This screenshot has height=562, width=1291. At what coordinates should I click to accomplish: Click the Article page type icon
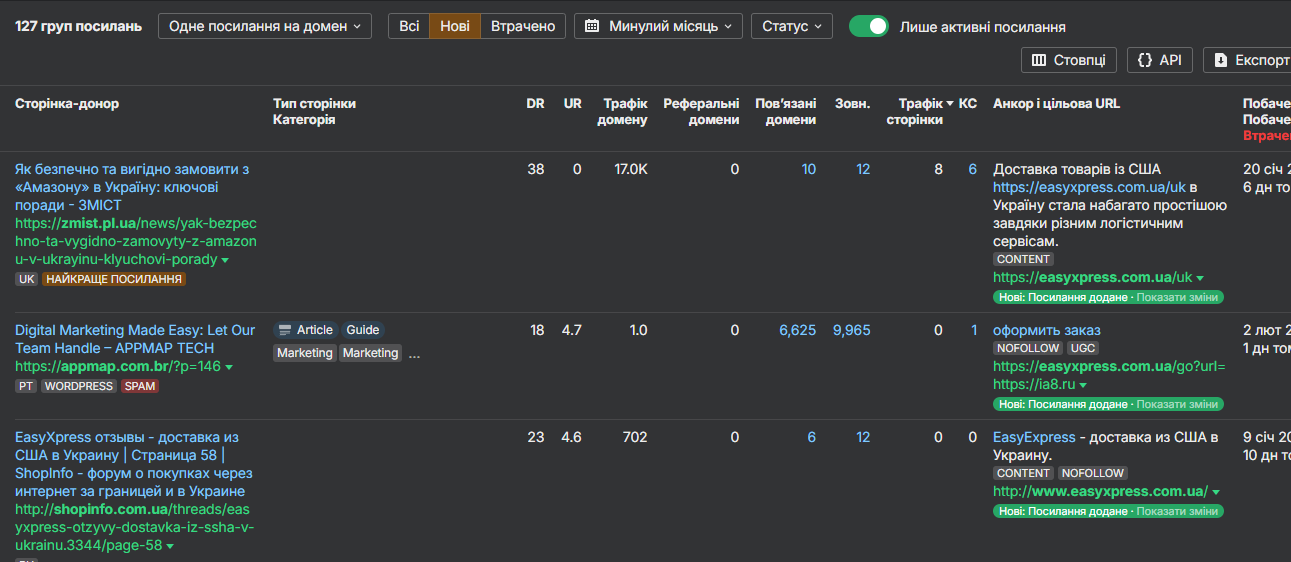click(285, 330)
